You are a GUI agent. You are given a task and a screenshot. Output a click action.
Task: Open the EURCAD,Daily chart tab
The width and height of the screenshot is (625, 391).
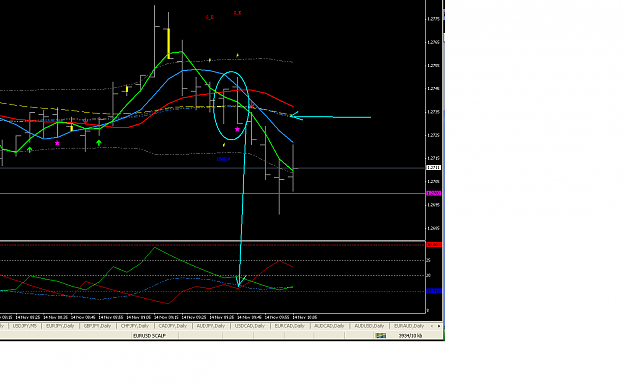coord(289,326)
